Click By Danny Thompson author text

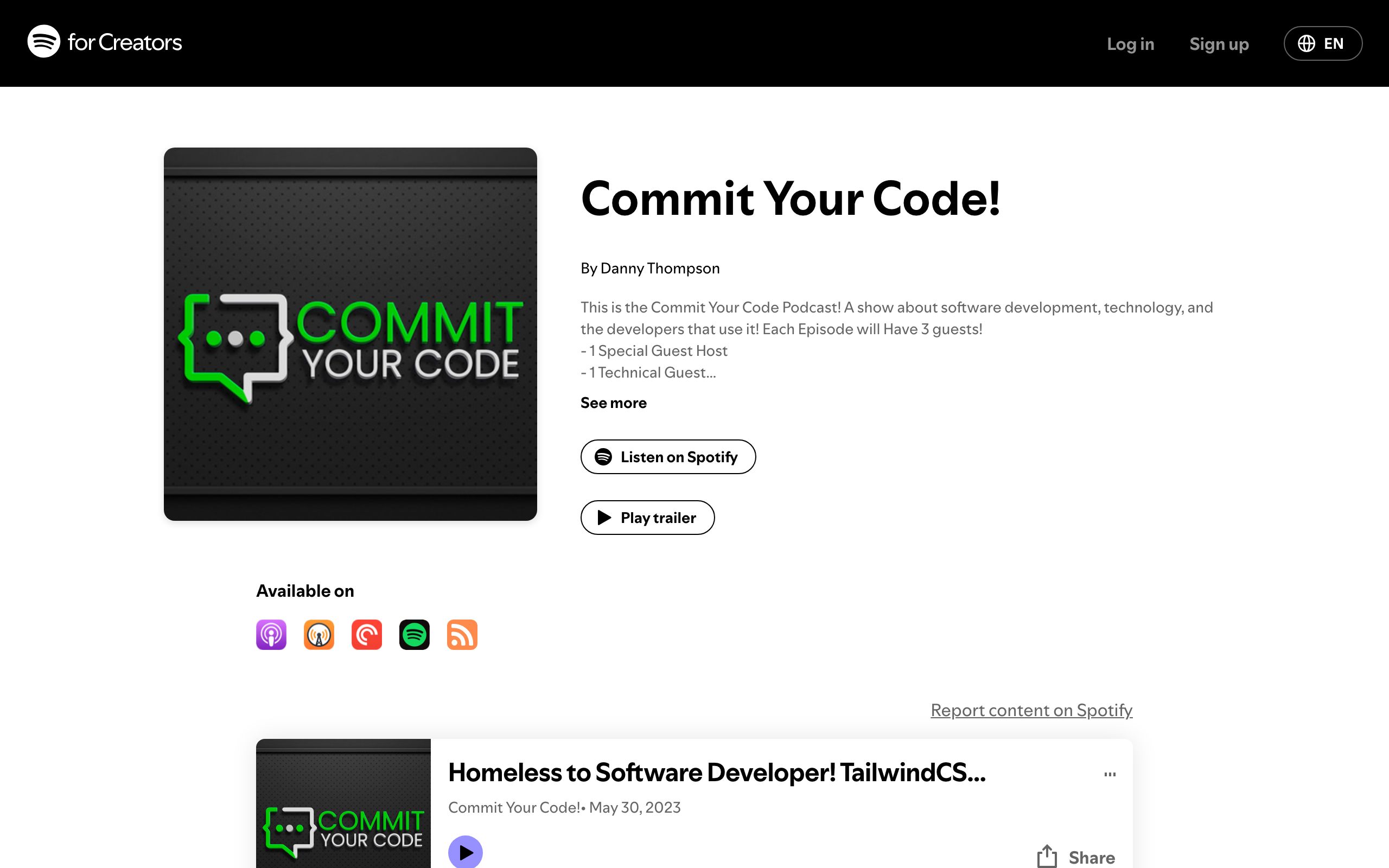pyautogui.click(x=649, y=268)
